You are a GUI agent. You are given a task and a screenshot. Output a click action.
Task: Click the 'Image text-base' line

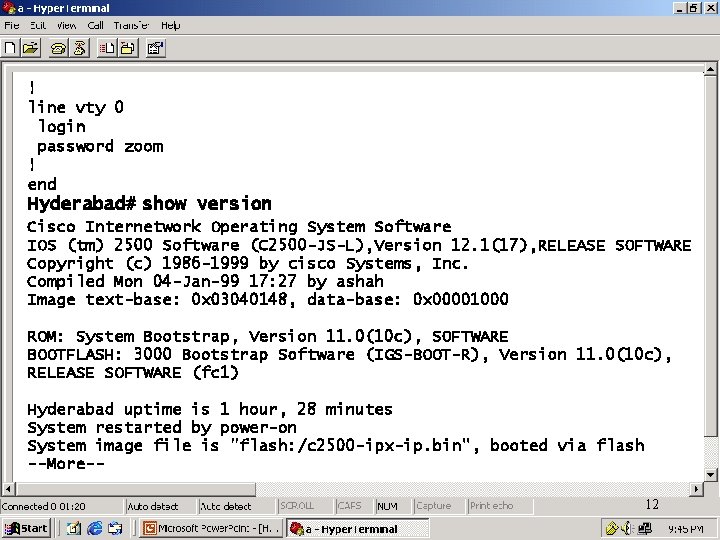[x=268, y=299]
